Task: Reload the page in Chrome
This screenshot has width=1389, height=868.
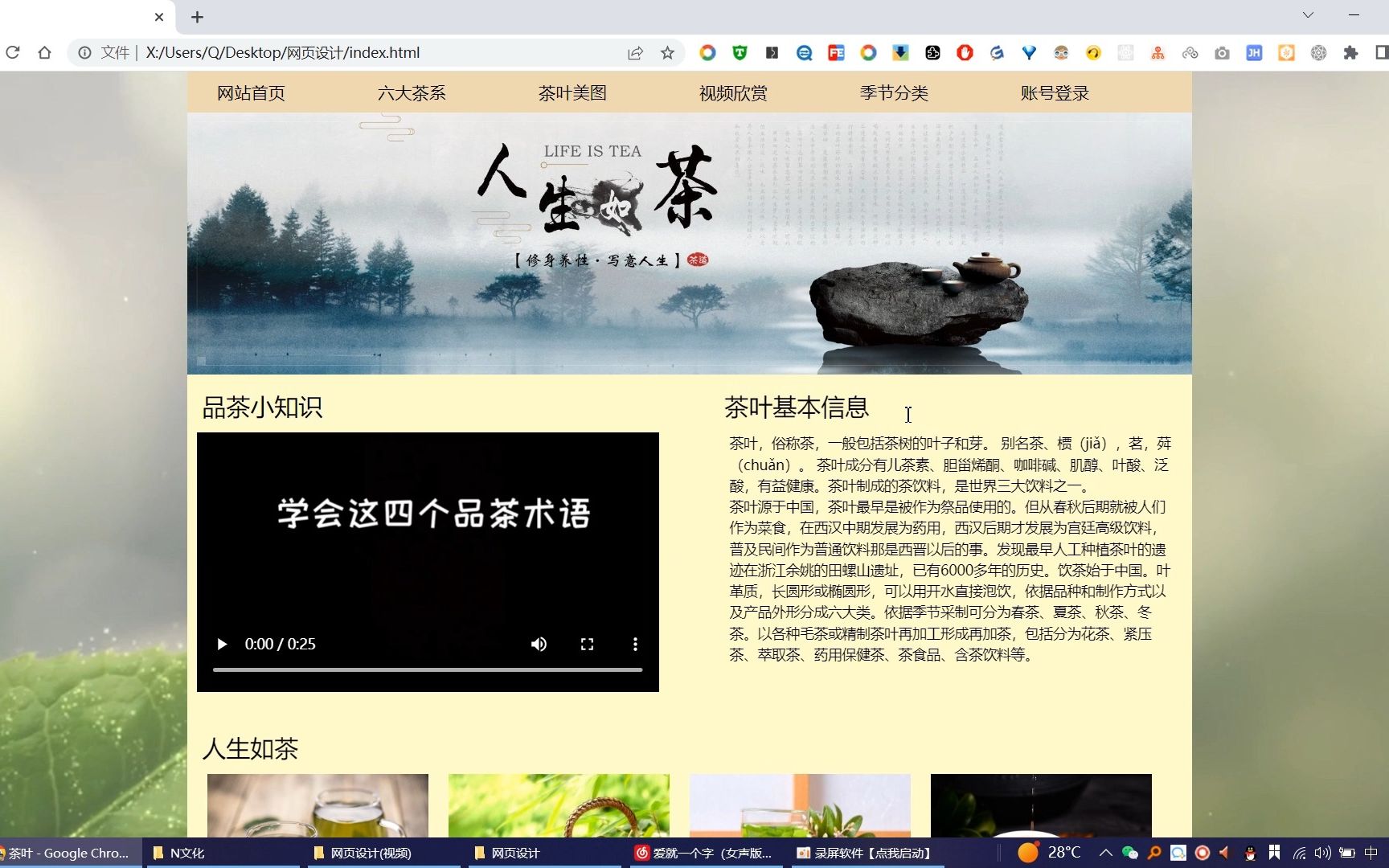Action: pyautogui.click(x=13, y=52)
